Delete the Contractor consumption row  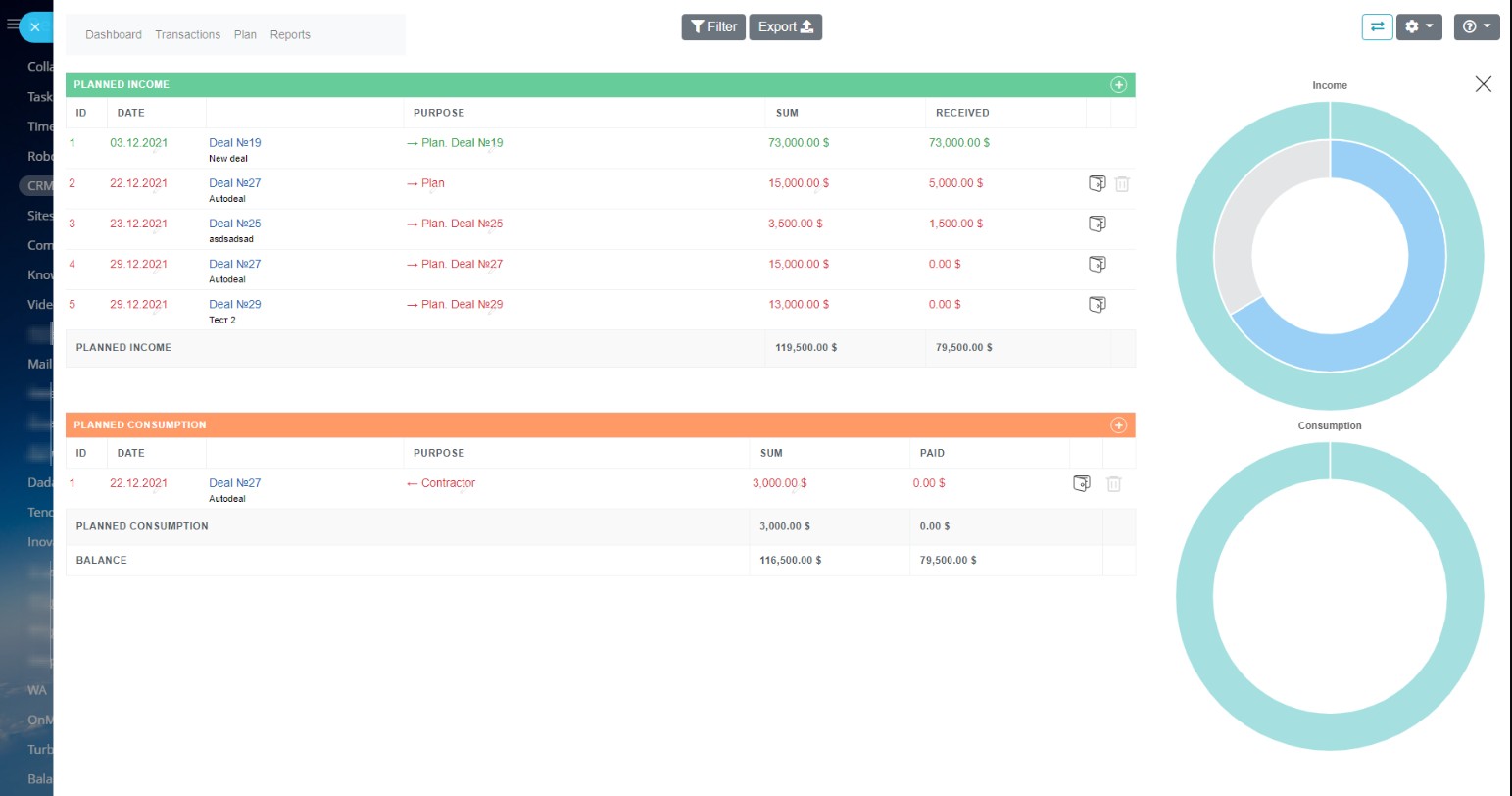point(1113,483)
